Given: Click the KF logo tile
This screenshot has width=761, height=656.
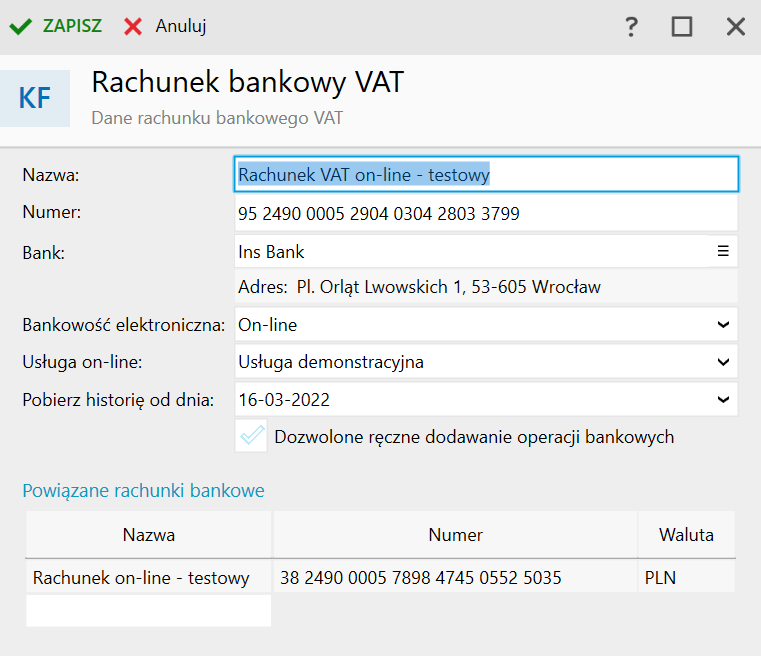Looking at the screenshot, I should (34, 98).
